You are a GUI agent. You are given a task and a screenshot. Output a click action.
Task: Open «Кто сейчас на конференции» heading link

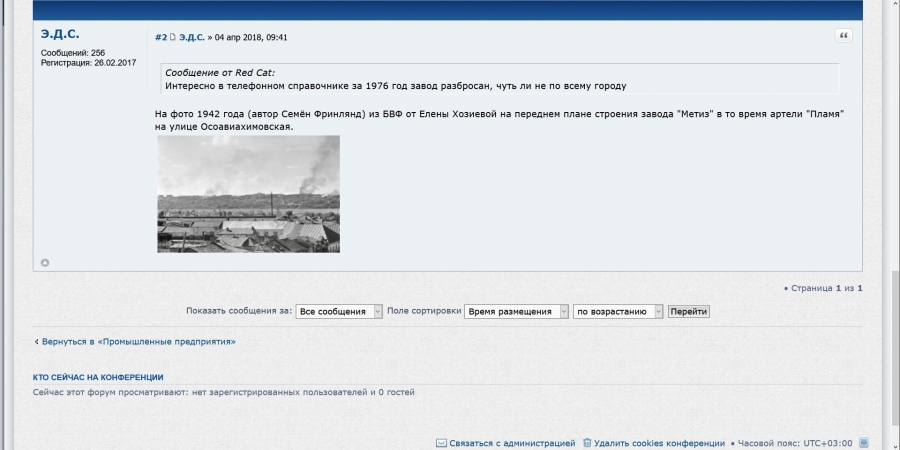point(98,377)
